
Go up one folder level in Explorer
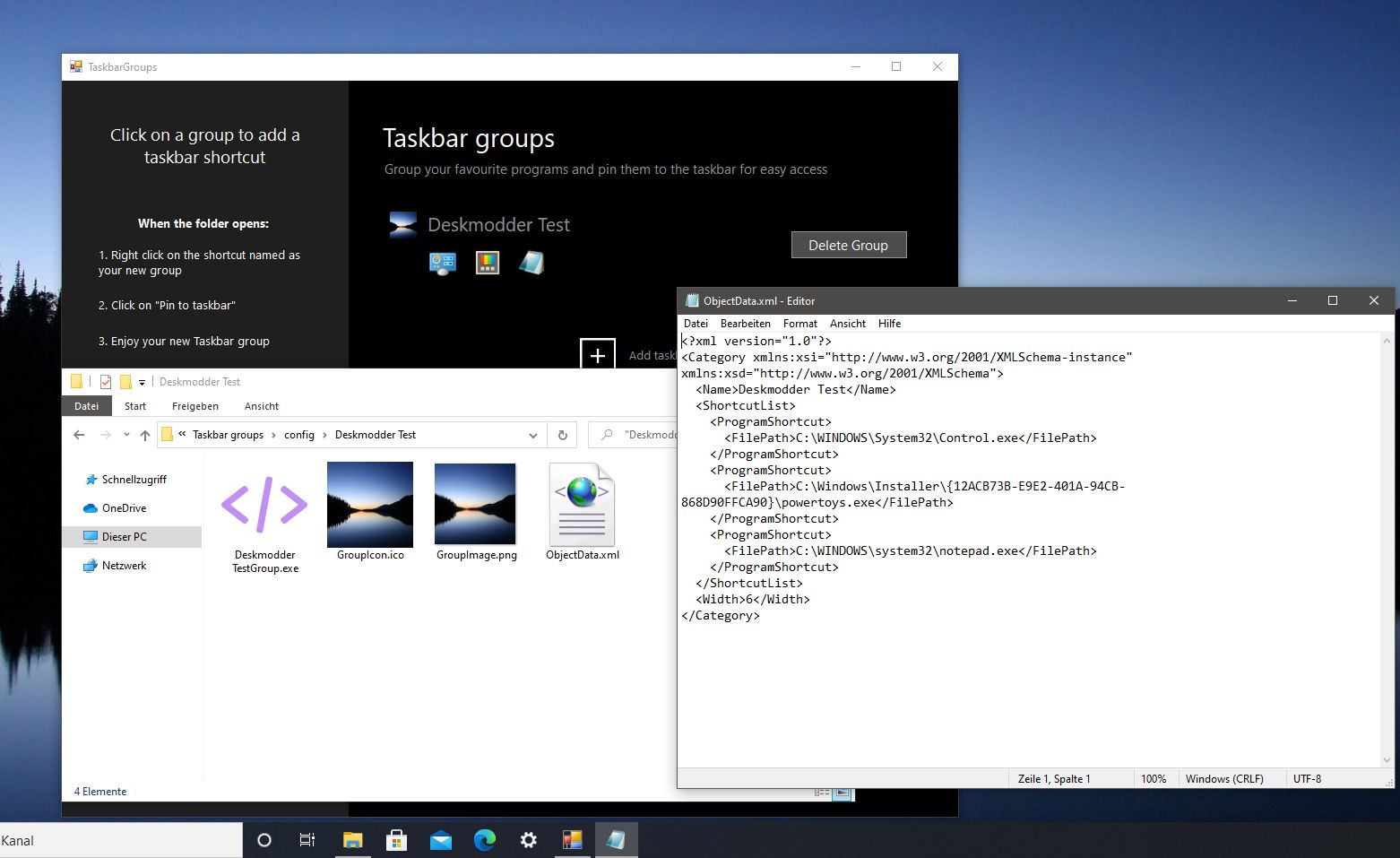(145, 435)
